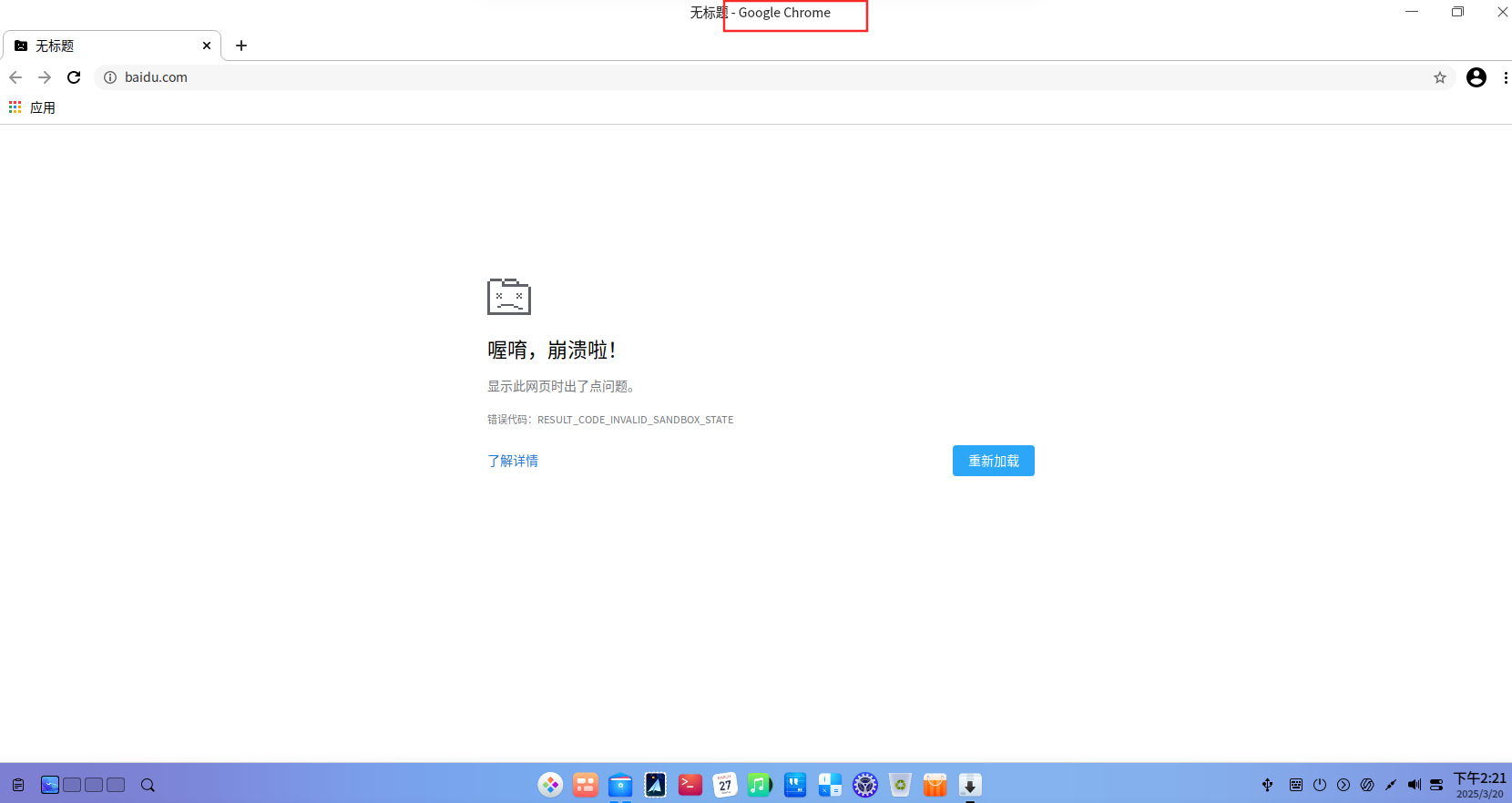The width and height of the screenshot is (1512, 803).
Task: Open the taskbar search magnifier icon
Action: point(148,785)
